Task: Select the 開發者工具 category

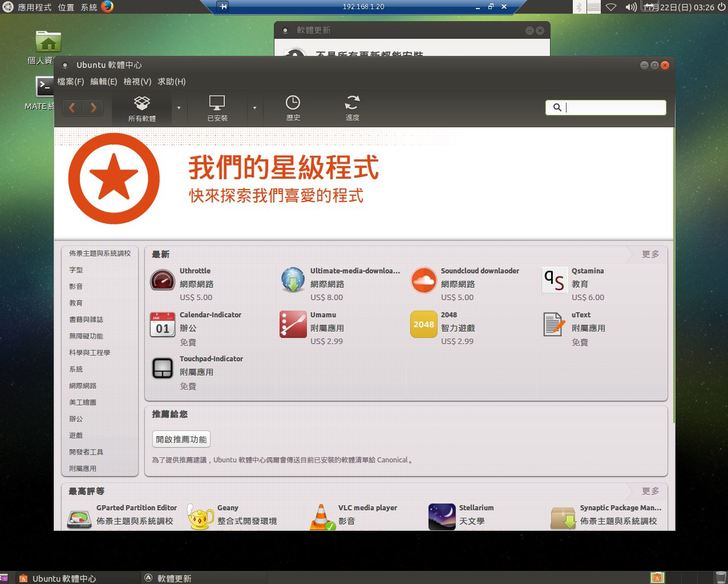Action: click(86, 452)
